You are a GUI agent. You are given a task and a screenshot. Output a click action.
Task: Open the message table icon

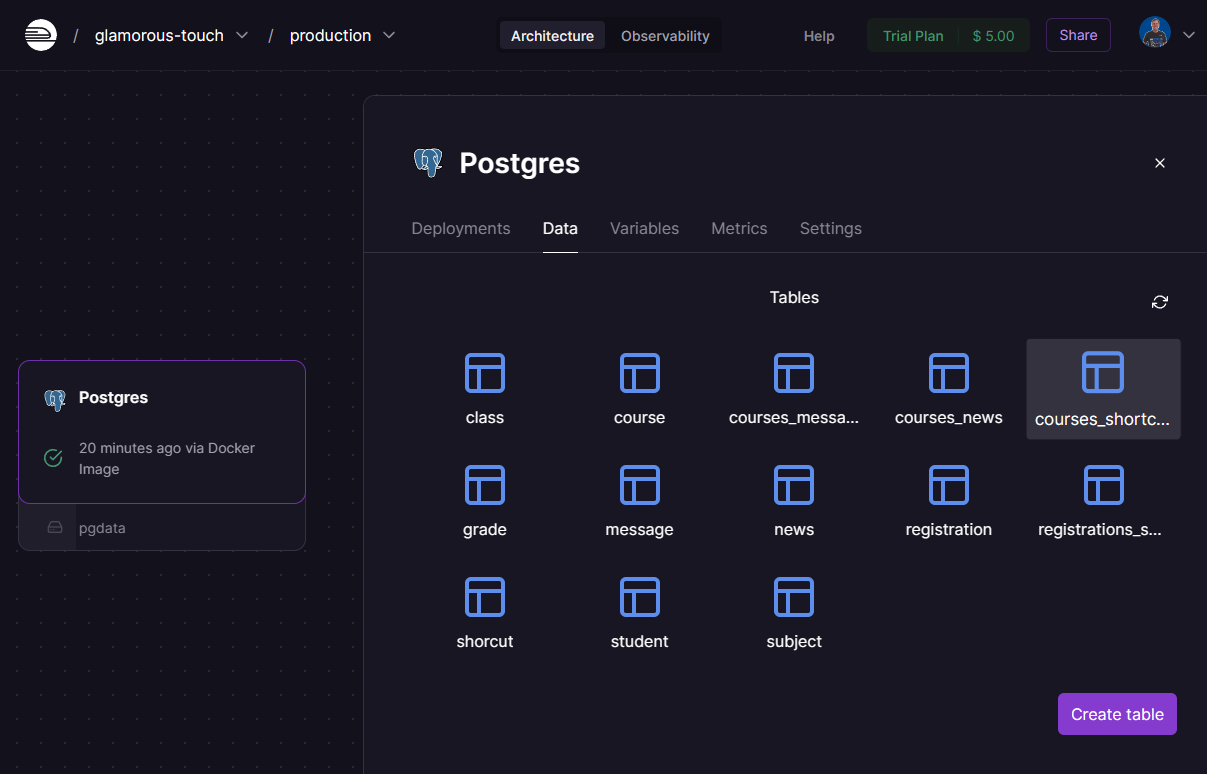(639, 485)
